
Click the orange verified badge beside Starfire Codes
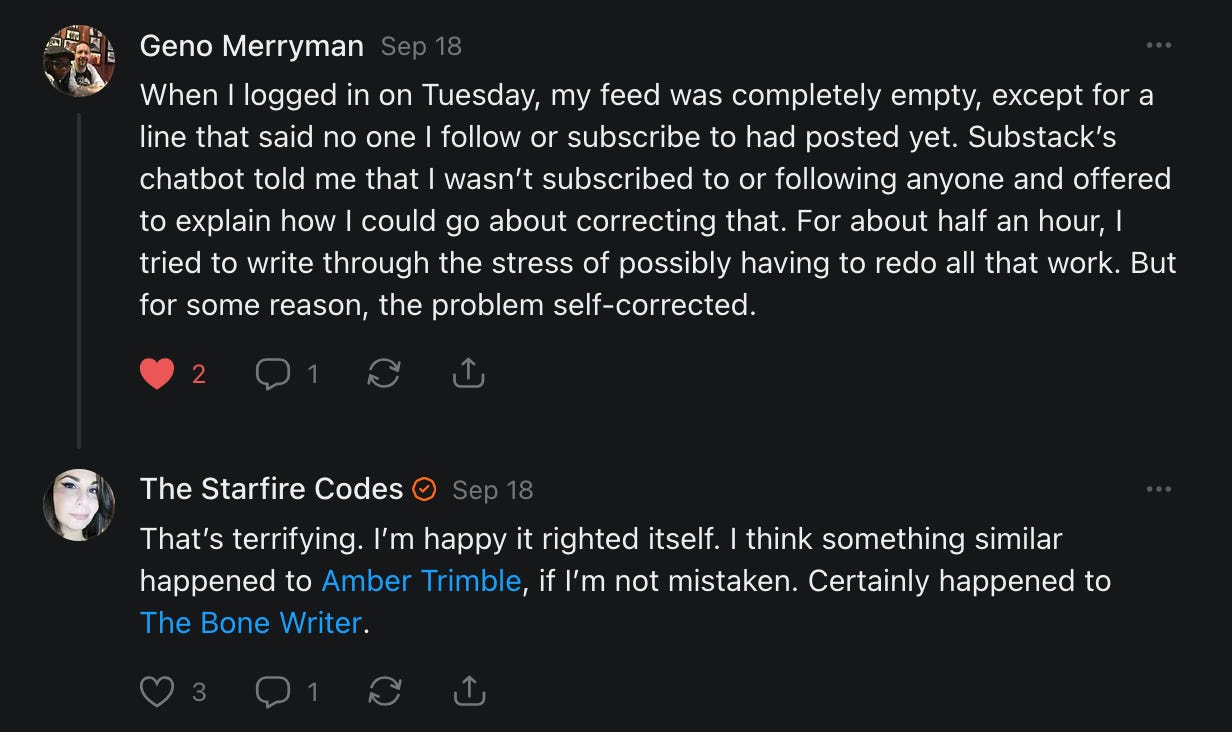click(425, 490)
